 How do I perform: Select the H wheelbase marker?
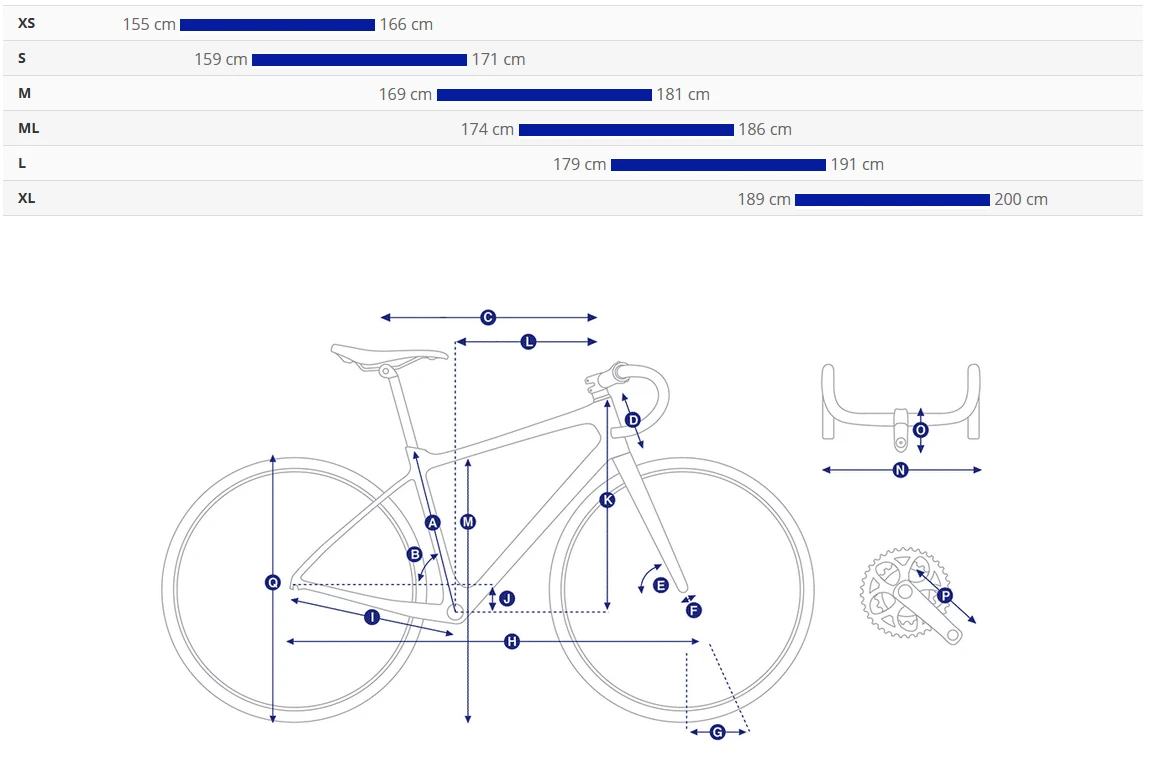[511, 642]
